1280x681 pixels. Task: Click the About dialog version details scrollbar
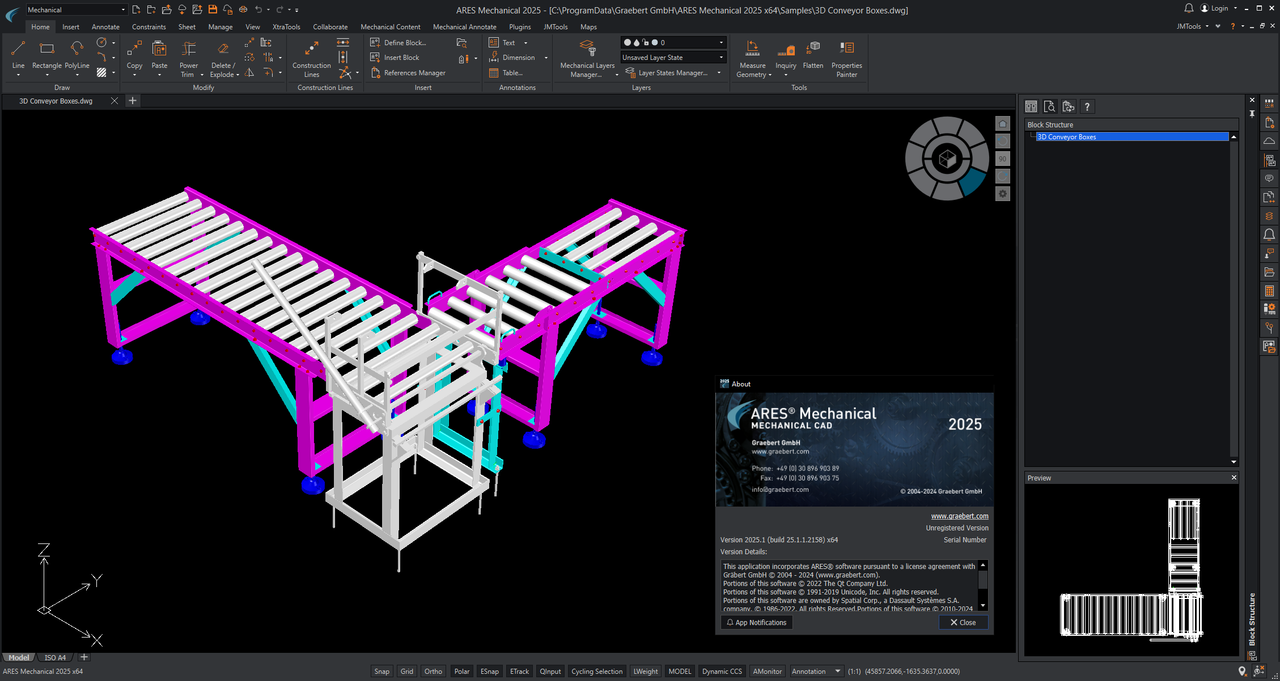point(983,585)
